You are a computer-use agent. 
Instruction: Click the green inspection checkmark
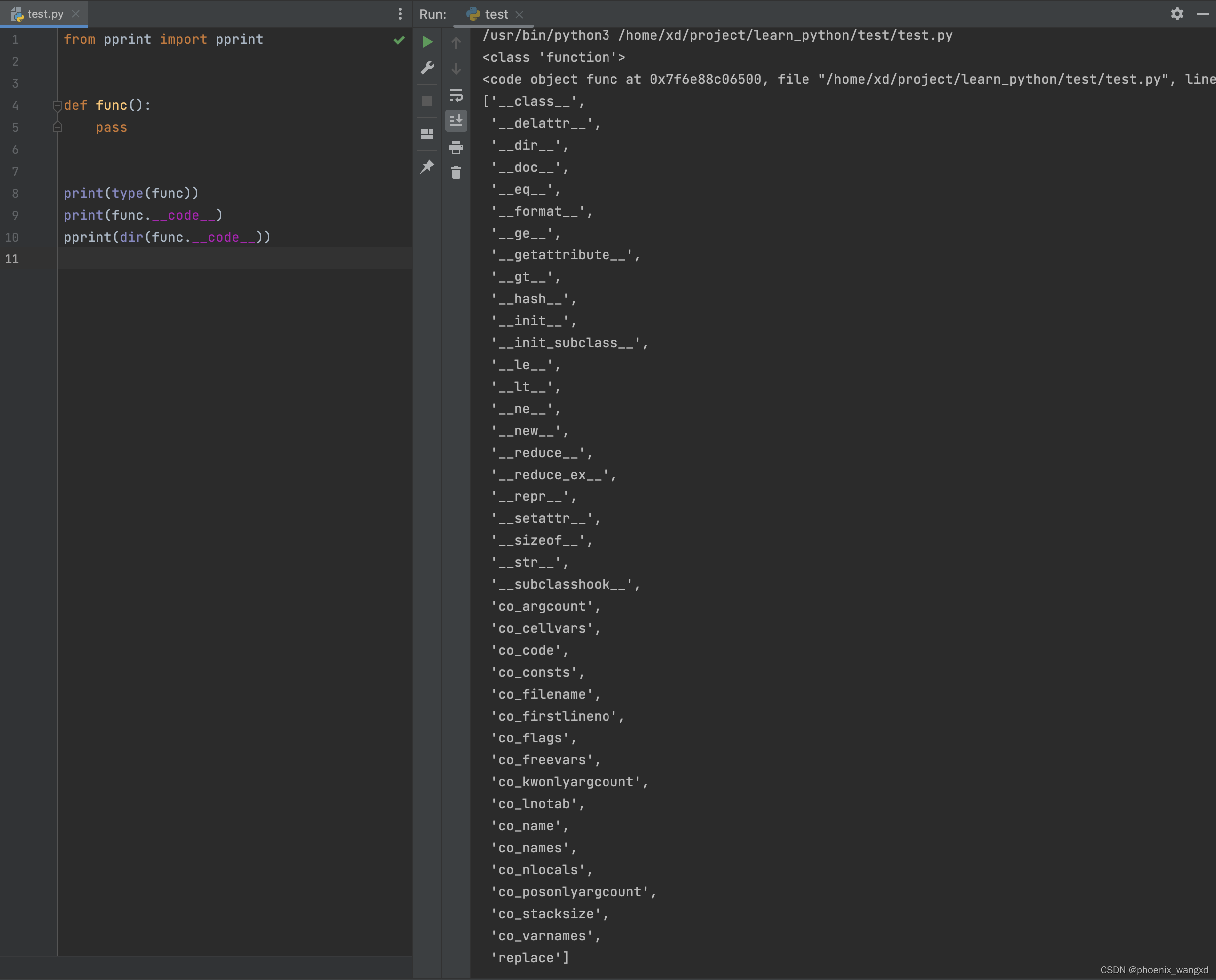pyautogui.click(x=399, y=40)
